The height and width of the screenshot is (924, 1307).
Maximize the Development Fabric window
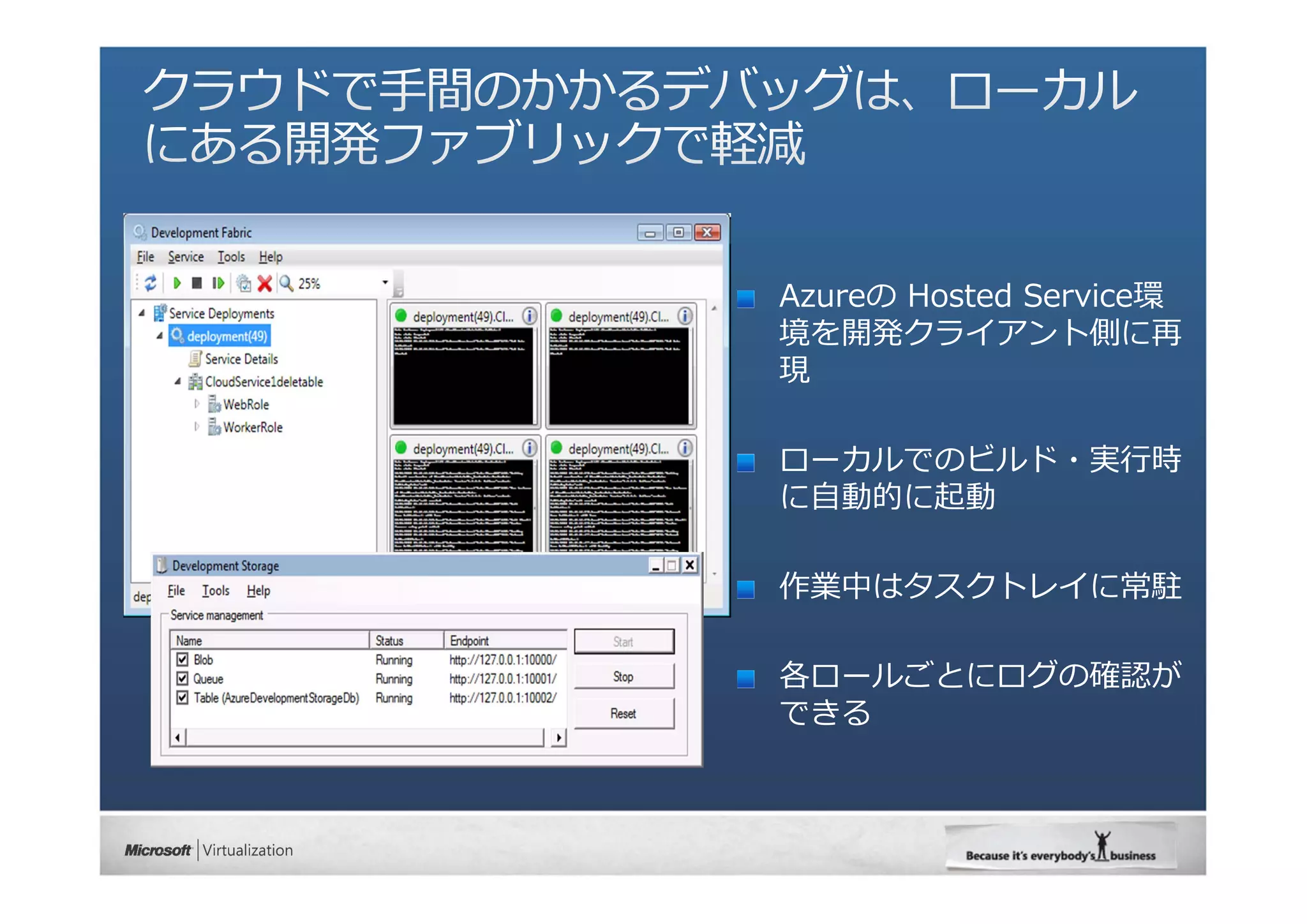pyautogui.click(x=678, y=232)
